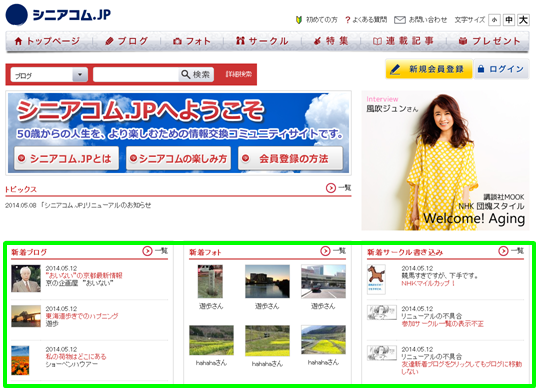Click the ログイン button
Viewport: 536px width, 390px height.
pos(501,69)
